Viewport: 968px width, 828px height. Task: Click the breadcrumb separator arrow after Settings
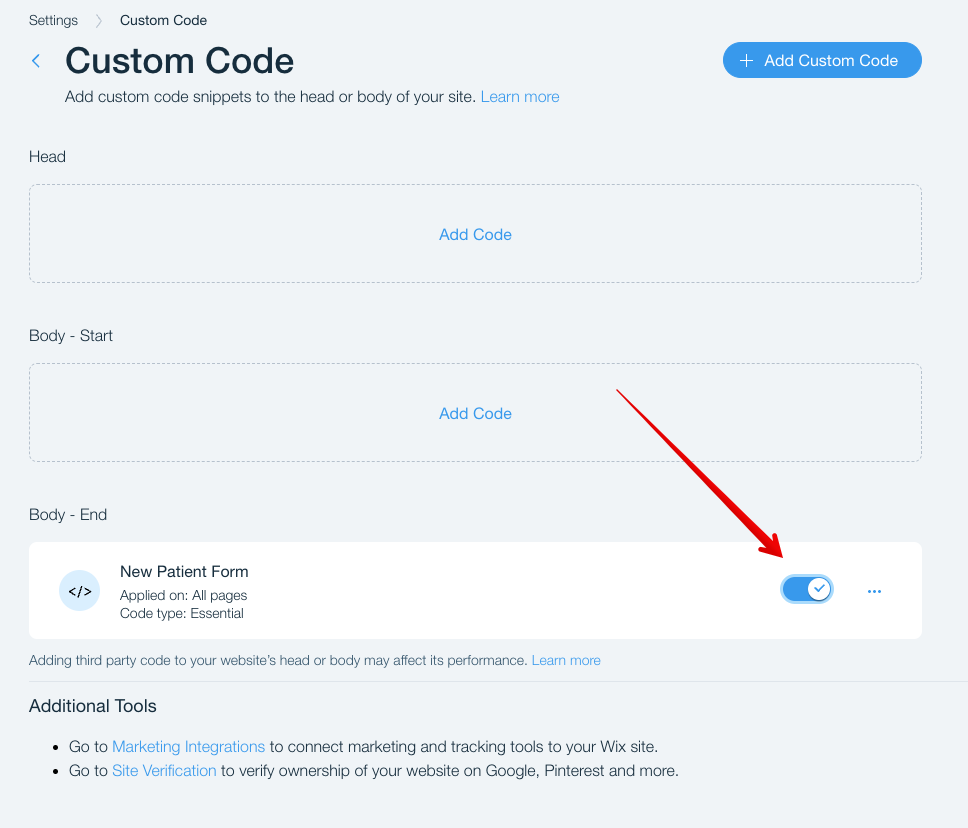click(99, 21)
